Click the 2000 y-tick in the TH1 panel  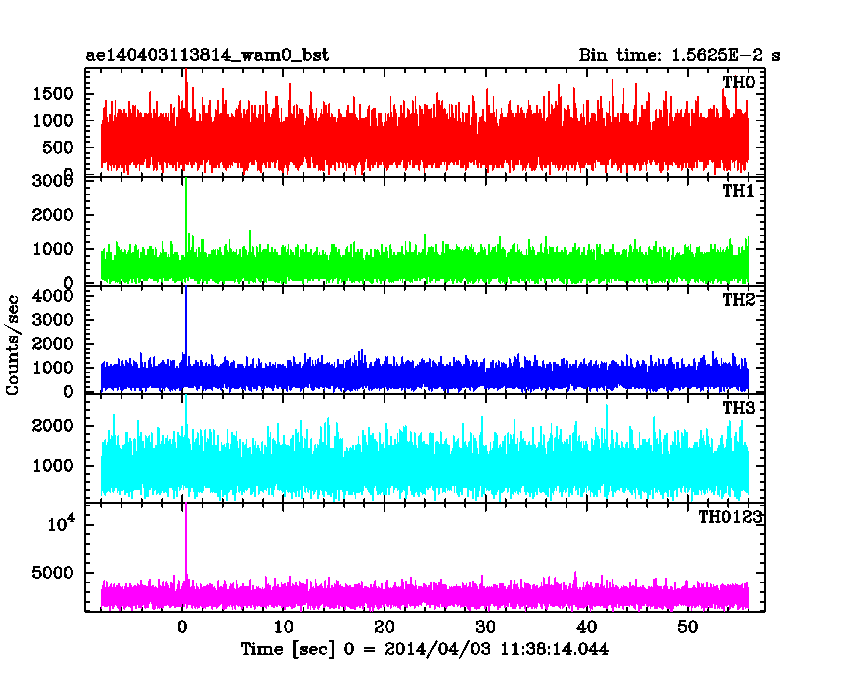click(x=53, y=215)
